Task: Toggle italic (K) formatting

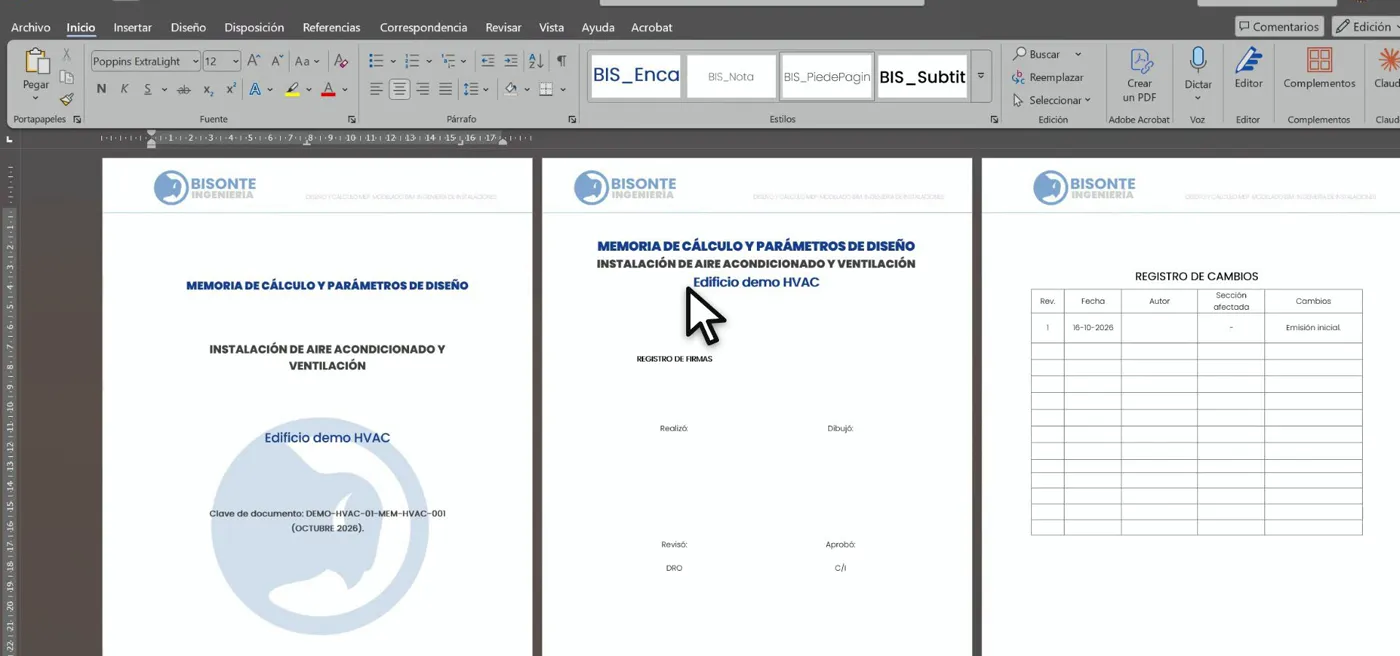Action: click(x=124, y=89)
